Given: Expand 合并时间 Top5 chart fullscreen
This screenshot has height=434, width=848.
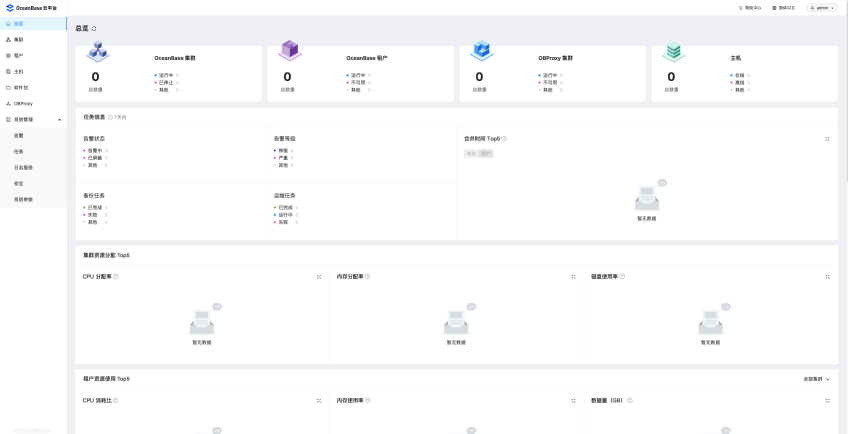Looking at the screenshot, I should click(x=827, y=139).
